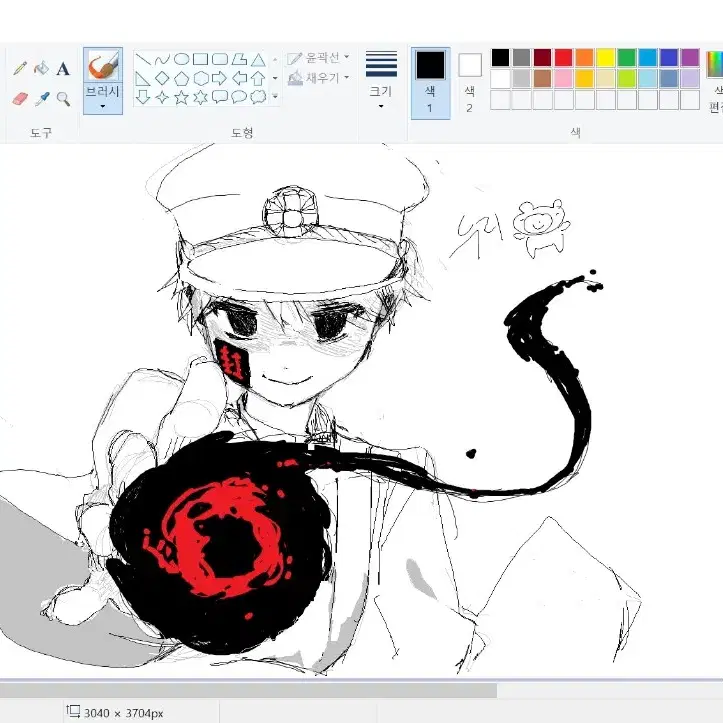Pick the dark red color swatch
This screenshot has width=723, height=723.
pyautogui.click(x=543, y=58)
